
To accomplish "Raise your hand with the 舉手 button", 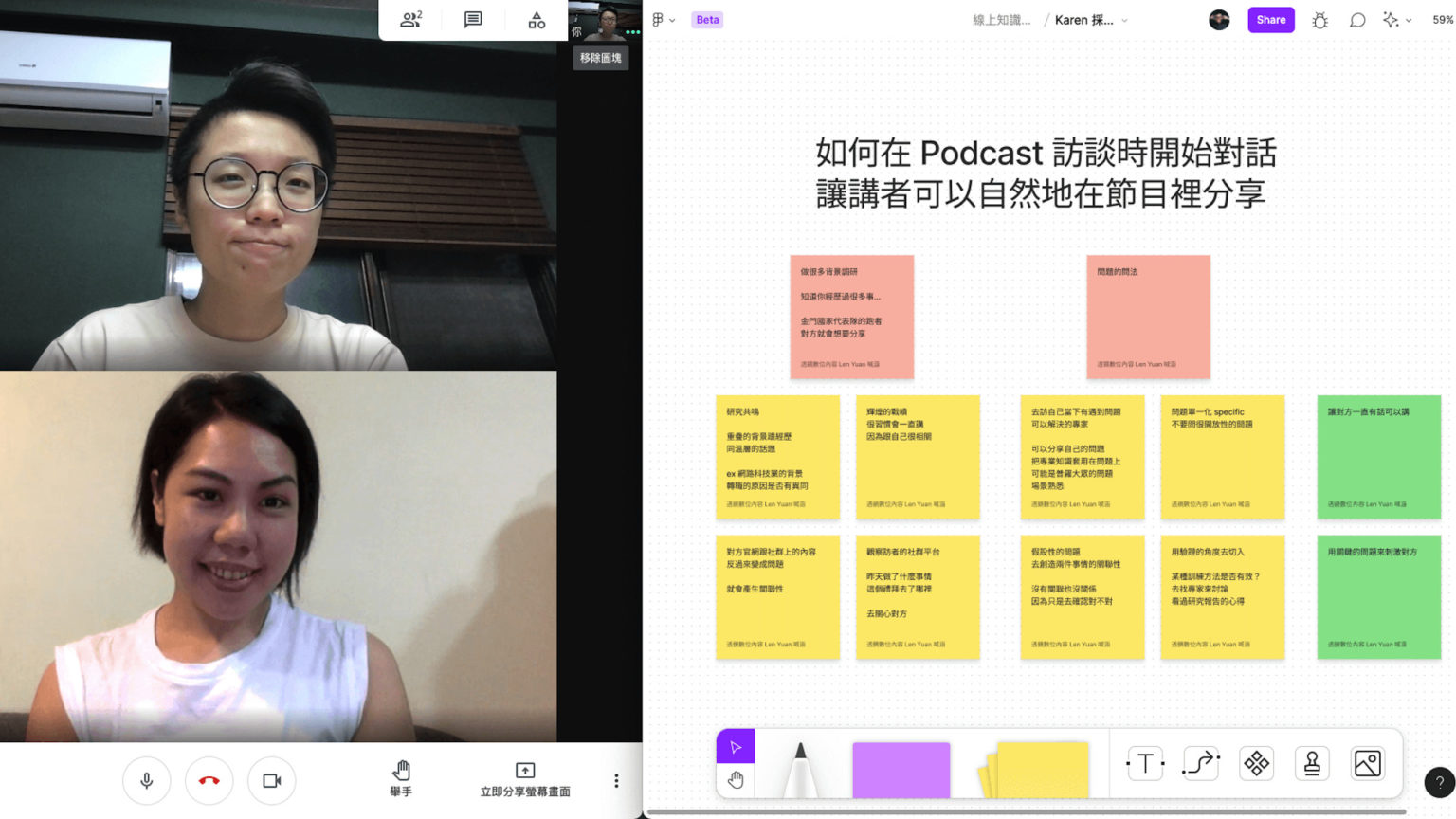I will pos(401,778).
